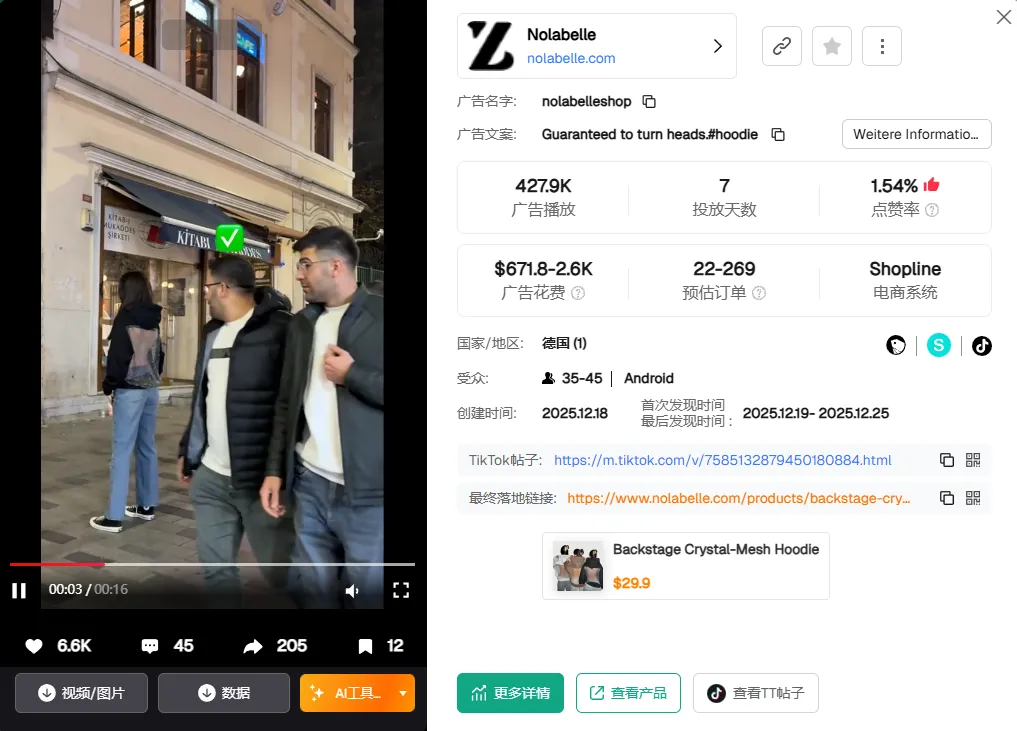Image resolution: width=1017 pixels, height=731 pixels.
Task: Click the view TT post button
Action: [x=756, y=693]
